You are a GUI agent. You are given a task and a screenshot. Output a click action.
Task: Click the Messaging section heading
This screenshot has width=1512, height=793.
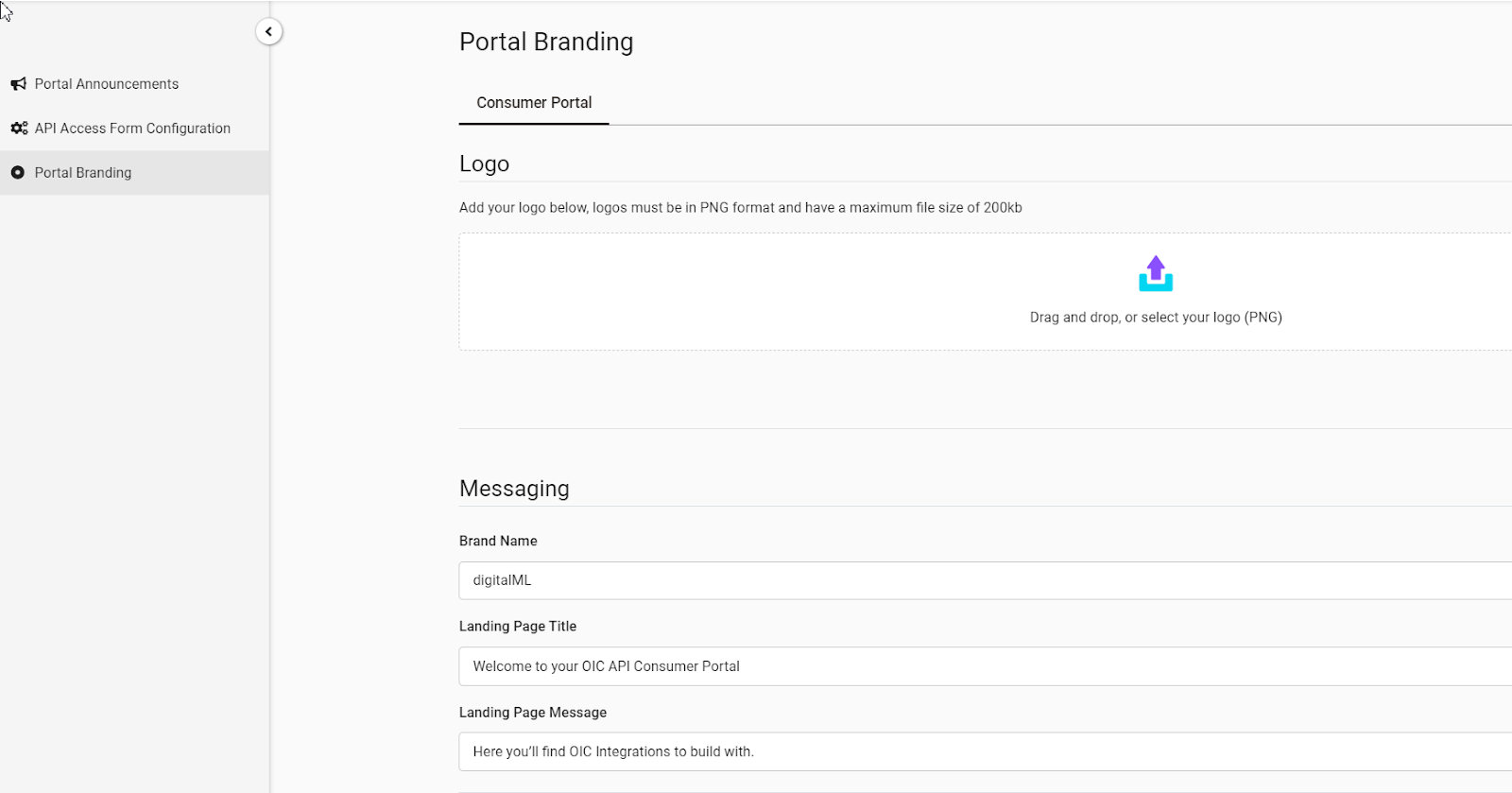click(514, 489)
